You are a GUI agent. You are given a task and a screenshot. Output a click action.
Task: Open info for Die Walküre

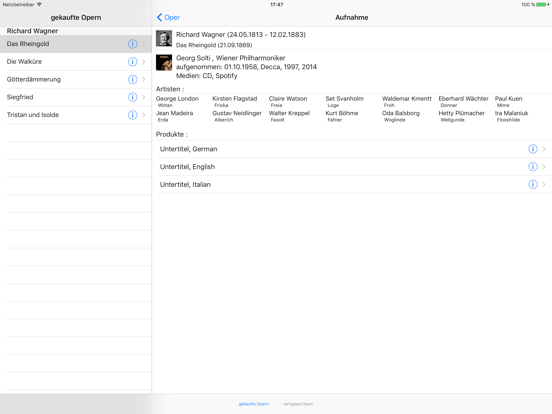tap(132, 62)
